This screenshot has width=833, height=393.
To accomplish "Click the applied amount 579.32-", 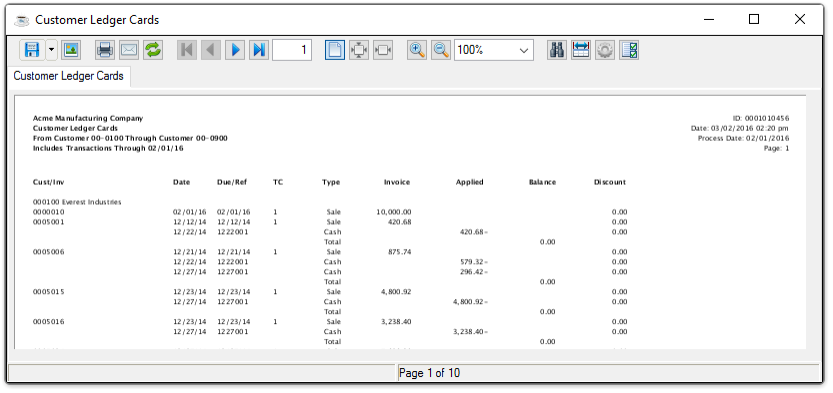I will click(x=474, y=262).
